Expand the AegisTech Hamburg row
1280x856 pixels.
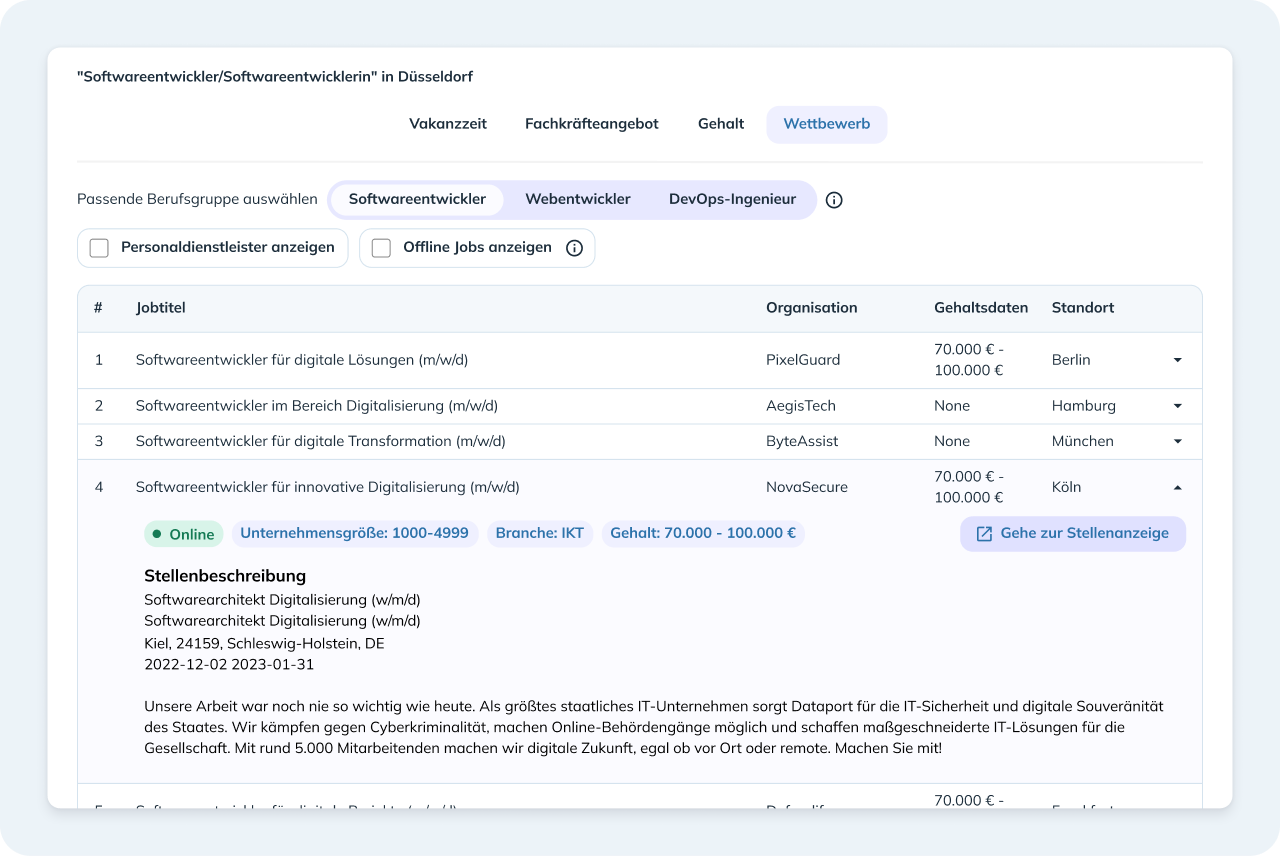(1178, 406)
